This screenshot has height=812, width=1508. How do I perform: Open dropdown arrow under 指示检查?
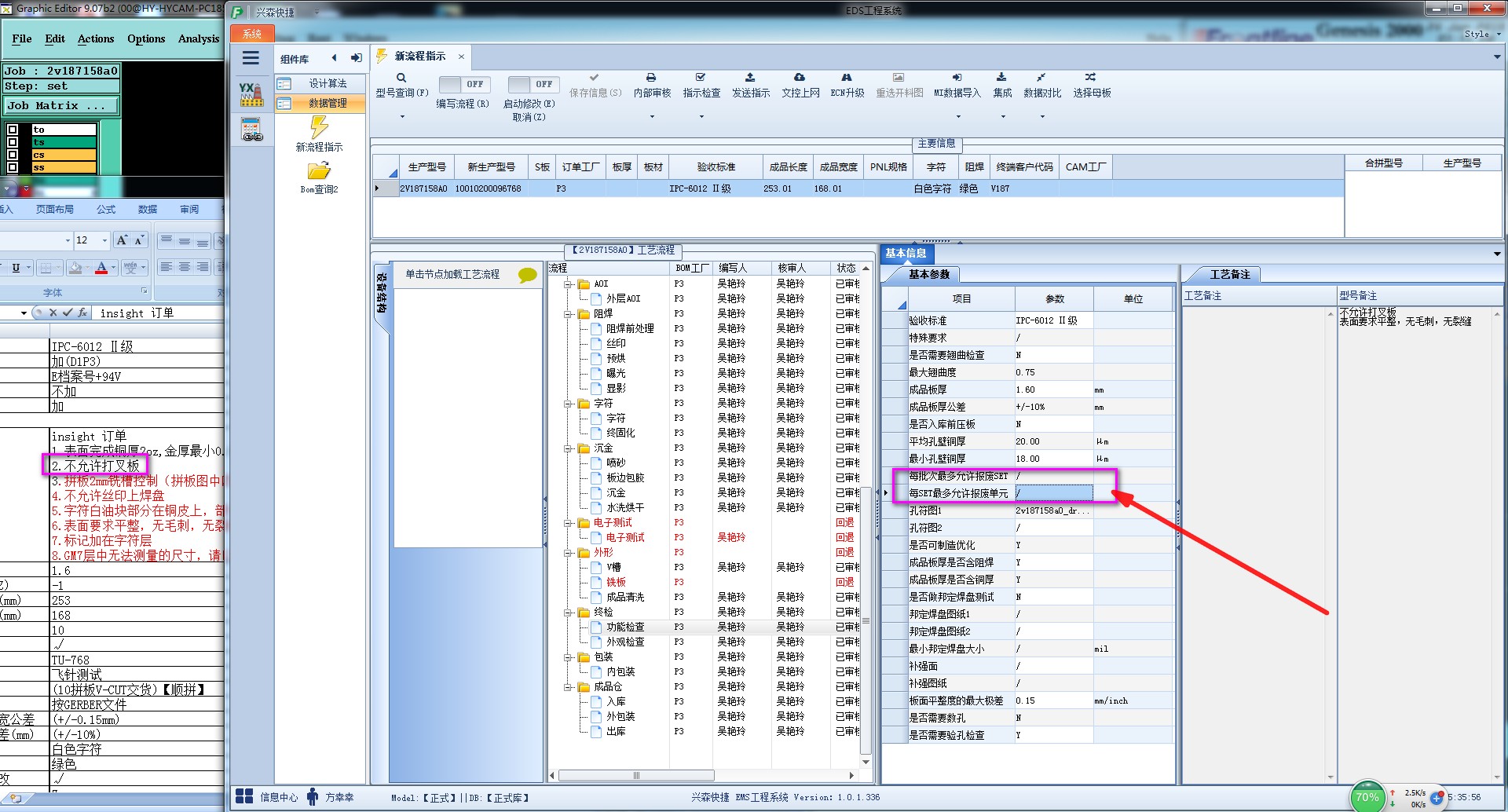click(x=701, y=117)
